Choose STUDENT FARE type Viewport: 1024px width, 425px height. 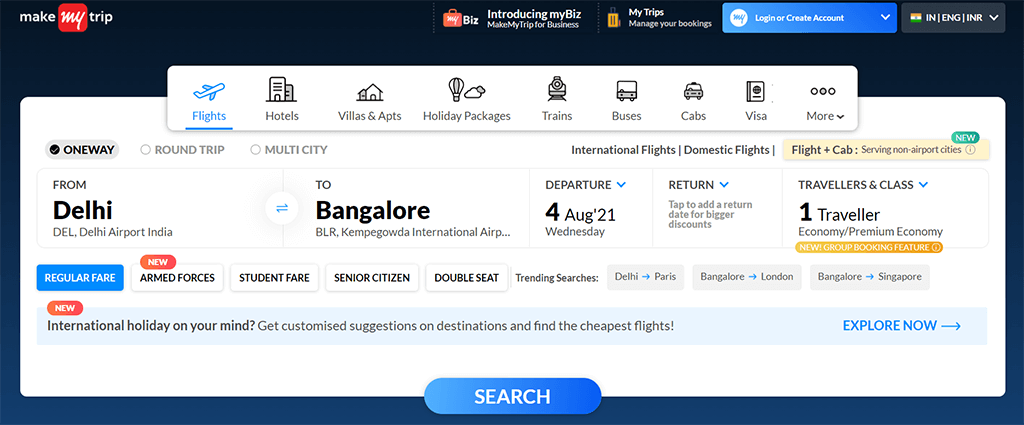[x=274, y=277]
